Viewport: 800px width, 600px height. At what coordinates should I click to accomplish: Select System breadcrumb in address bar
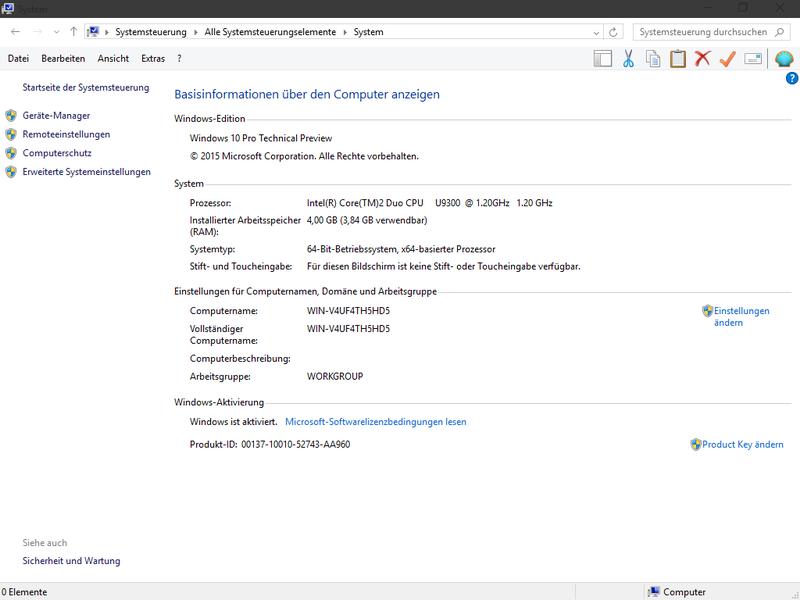pyautogui.click(x=368, y=32)
